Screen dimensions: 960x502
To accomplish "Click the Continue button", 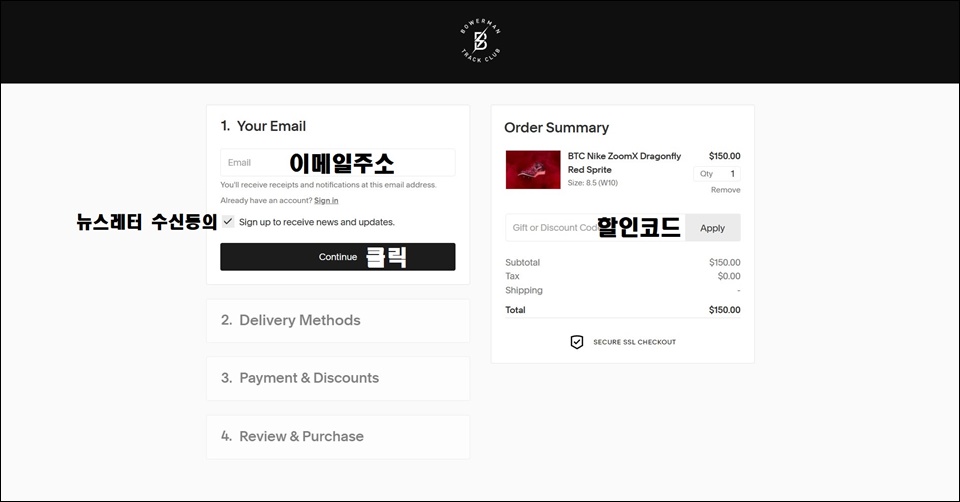I will tap(338, 257).
